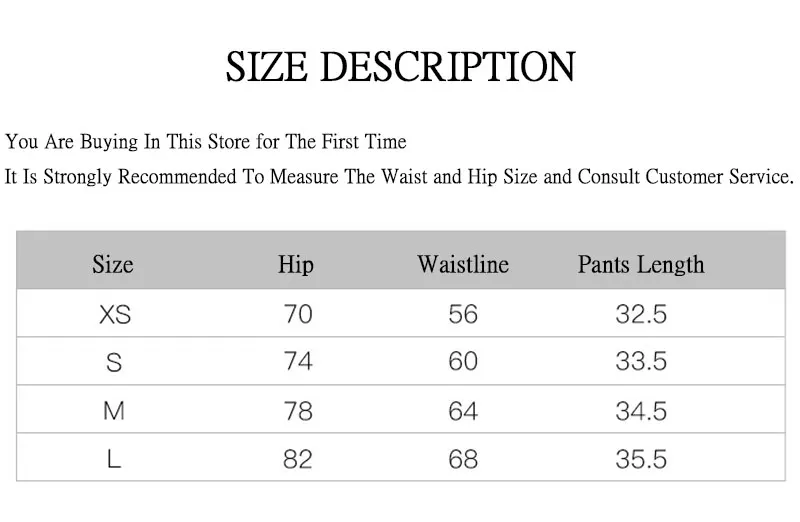Screen dimensions: 800x522
Task: Select the Waistline column header
Action: pyautogui.click(x=463, y=264)
